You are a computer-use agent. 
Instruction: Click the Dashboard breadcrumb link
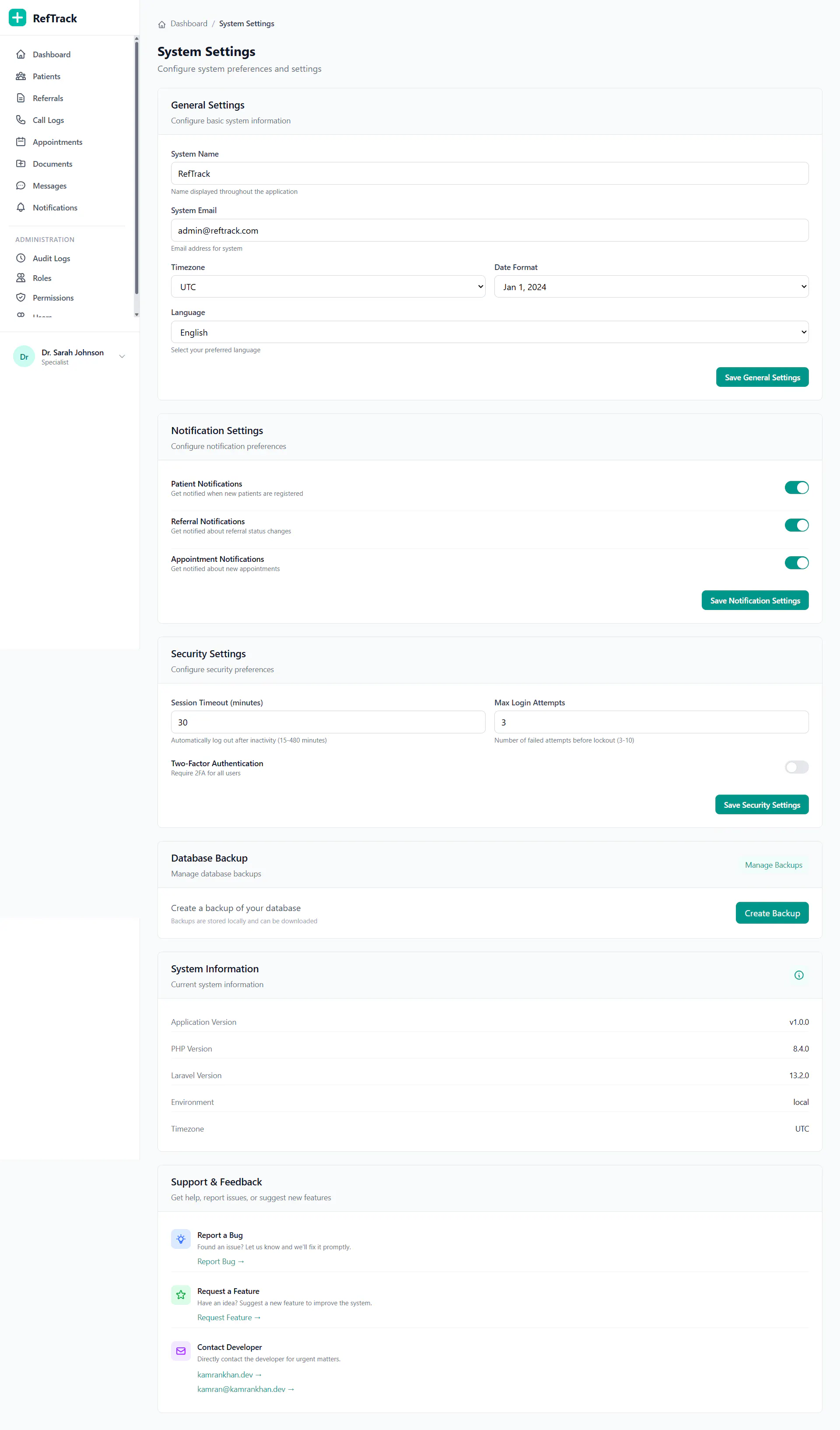189,24
